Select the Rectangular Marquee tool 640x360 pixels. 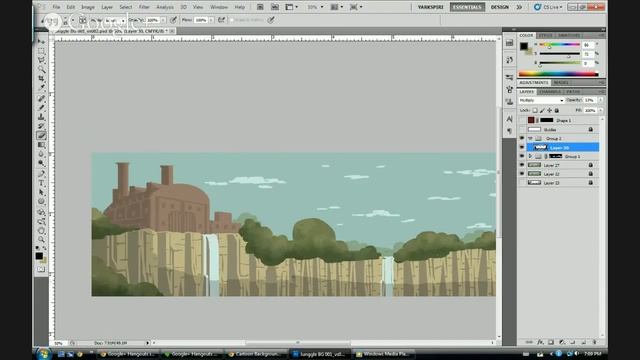[41, 51]
